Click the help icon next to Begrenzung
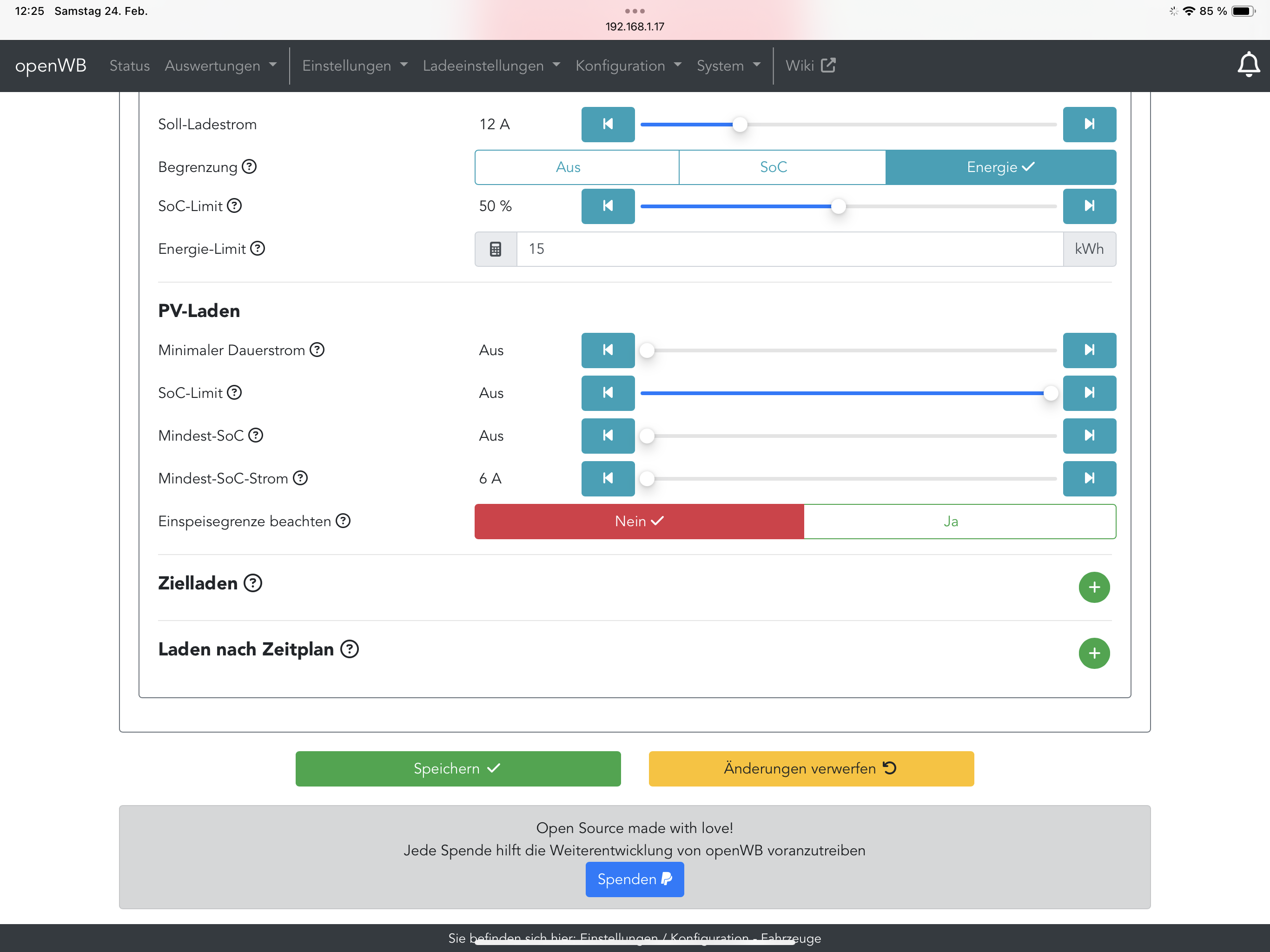 pyautogui.click(x=249, y=166)
